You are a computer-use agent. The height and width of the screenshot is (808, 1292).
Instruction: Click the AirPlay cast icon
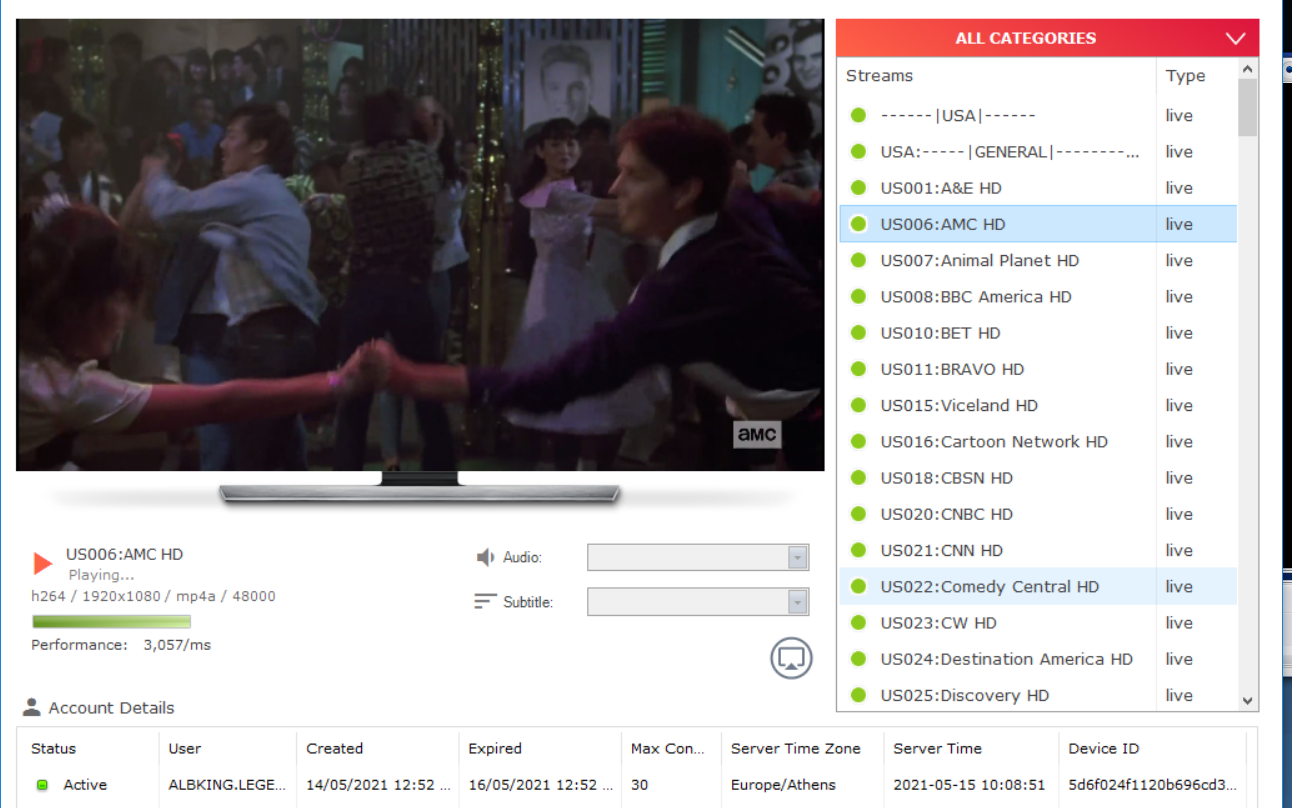[791, 658]
